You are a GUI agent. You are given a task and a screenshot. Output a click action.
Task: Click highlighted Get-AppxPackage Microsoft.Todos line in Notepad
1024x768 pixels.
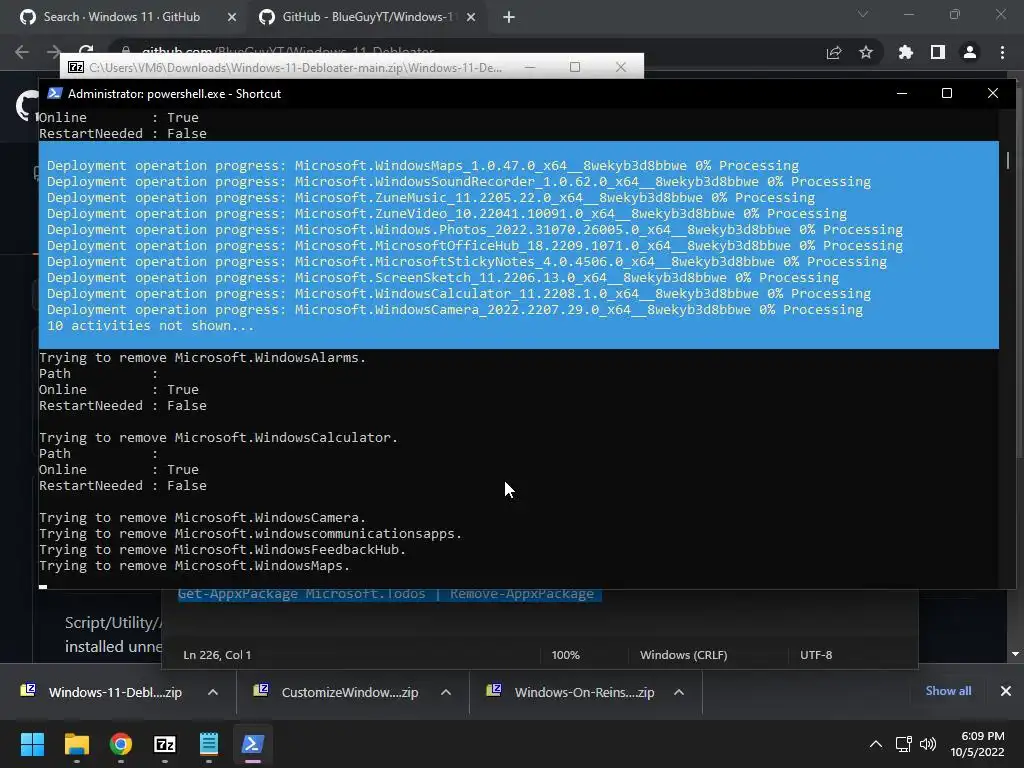pos(390,595)
